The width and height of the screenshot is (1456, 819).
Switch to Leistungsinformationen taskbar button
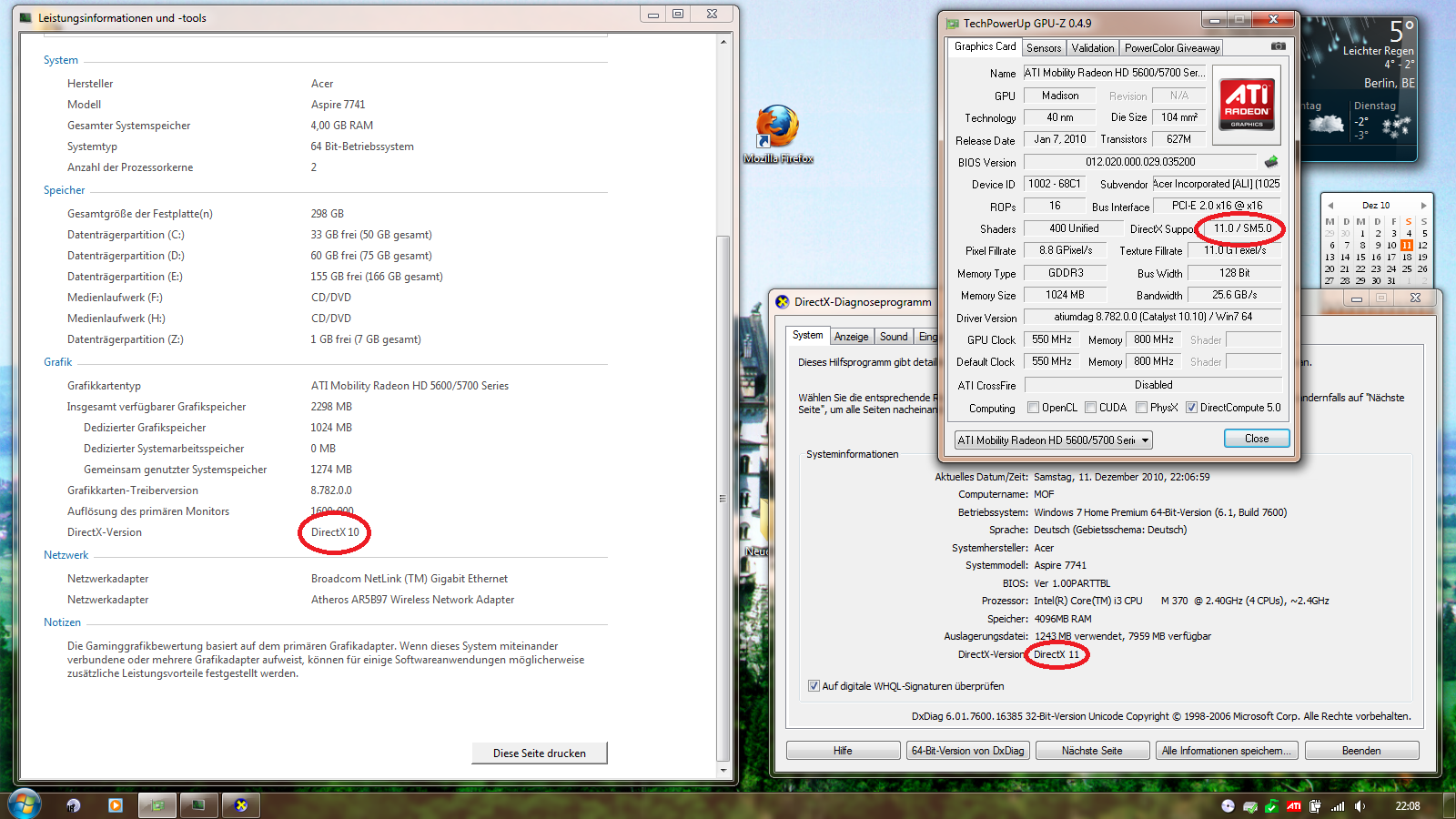click(198, 805)
